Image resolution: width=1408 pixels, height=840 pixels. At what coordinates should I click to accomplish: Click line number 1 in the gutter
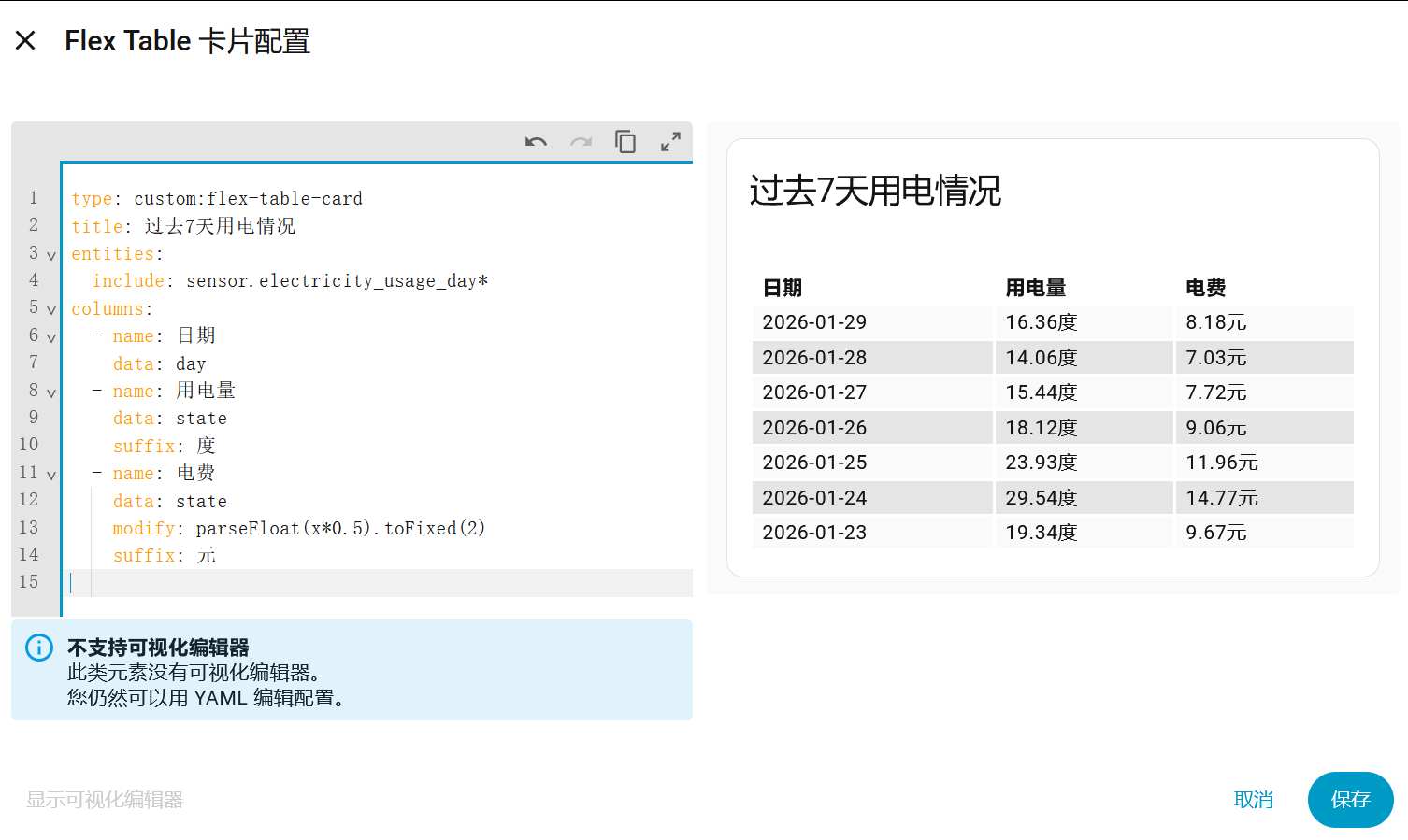[34, 198]
